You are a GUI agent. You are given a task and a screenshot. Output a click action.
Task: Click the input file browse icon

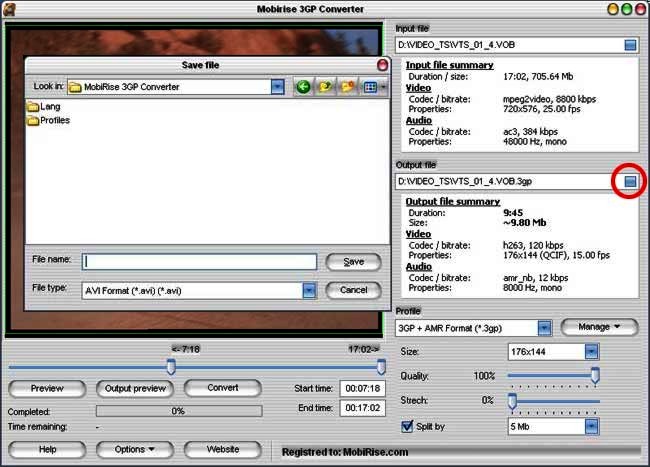(x=630, y=45)
